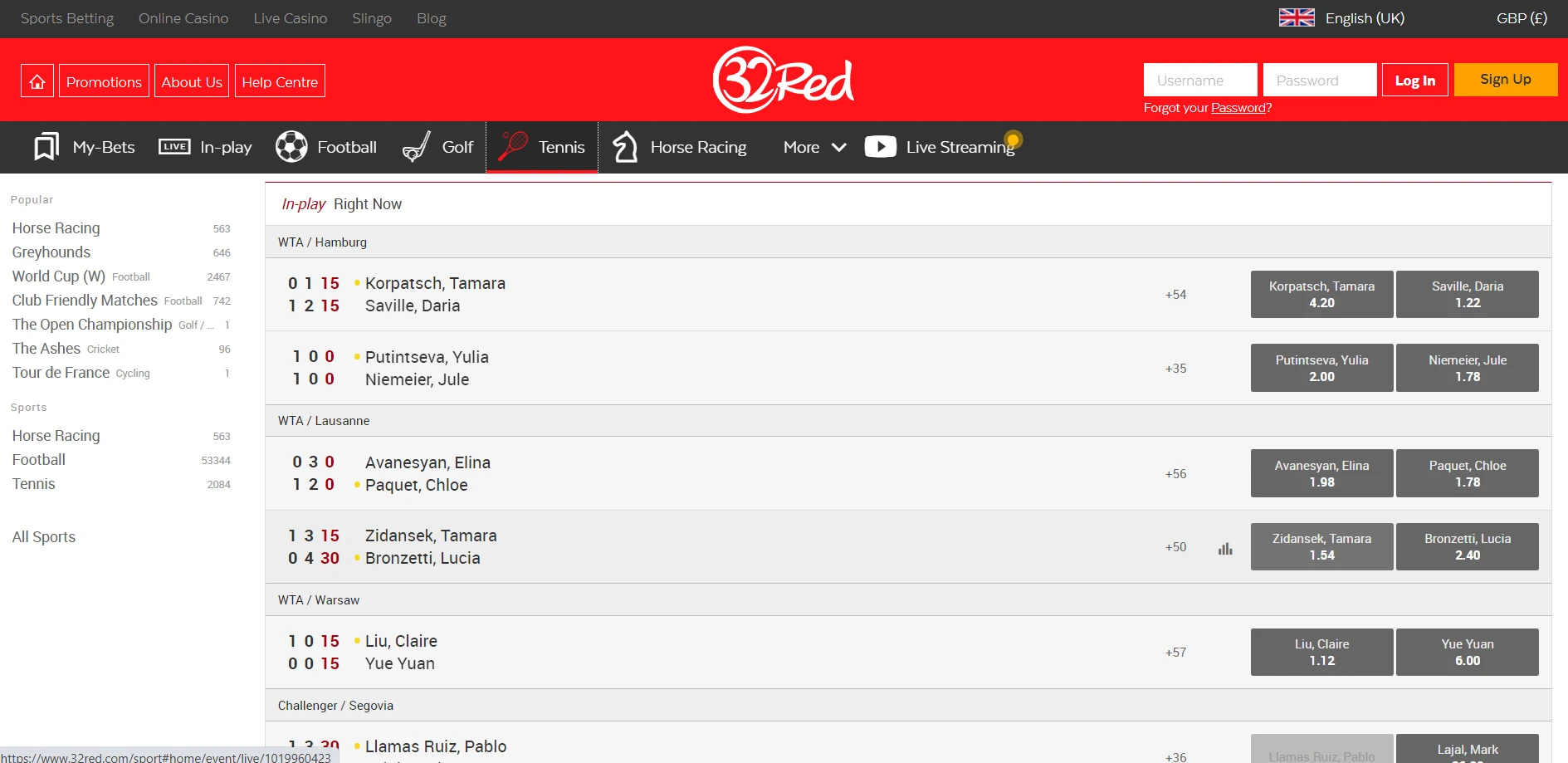Open Blog top menu
Viewport: 1568px width, 763px height.
tap(432, 18)
